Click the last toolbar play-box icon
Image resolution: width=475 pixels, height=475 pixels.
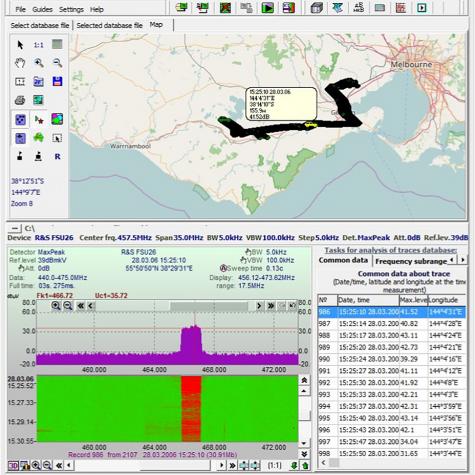422,7
